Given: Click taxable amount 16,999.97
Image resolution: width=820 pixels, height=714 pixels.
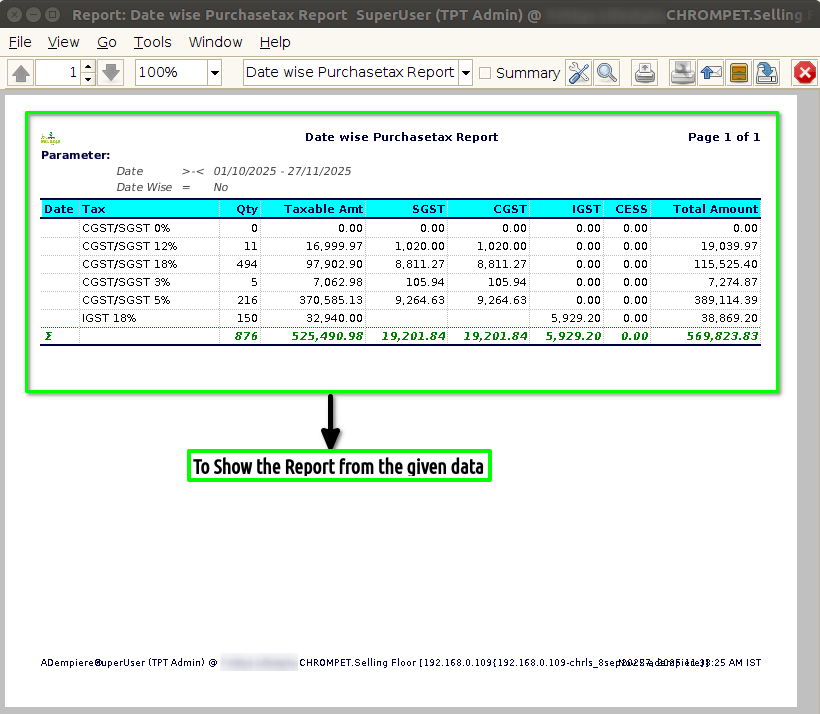Looking at the screenshot, I should click(x=334, y=246).
